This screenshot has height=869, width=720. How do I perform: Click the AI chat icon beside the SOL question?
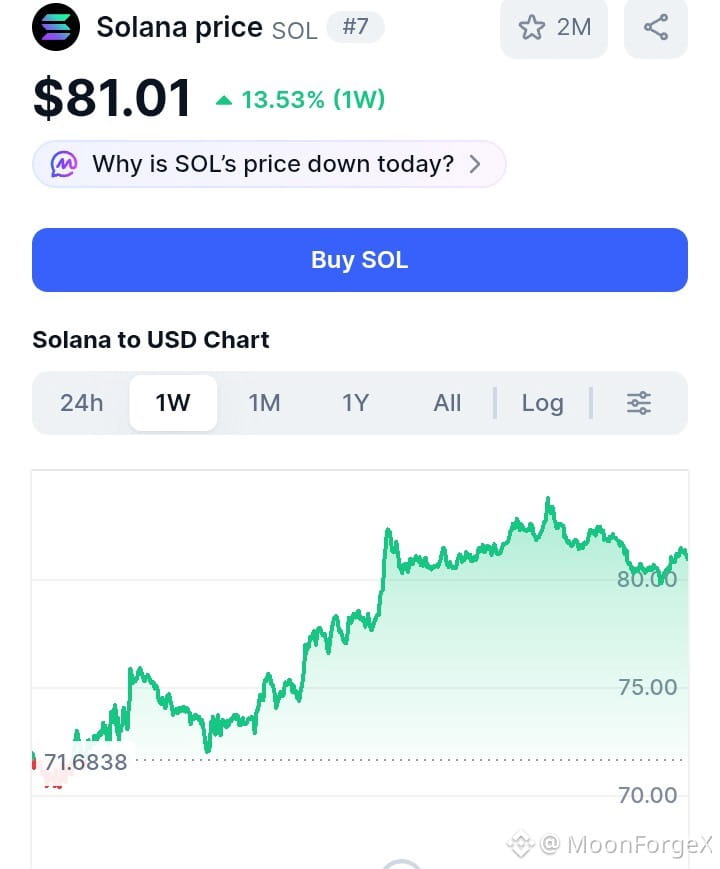click(x=64, y=164)
